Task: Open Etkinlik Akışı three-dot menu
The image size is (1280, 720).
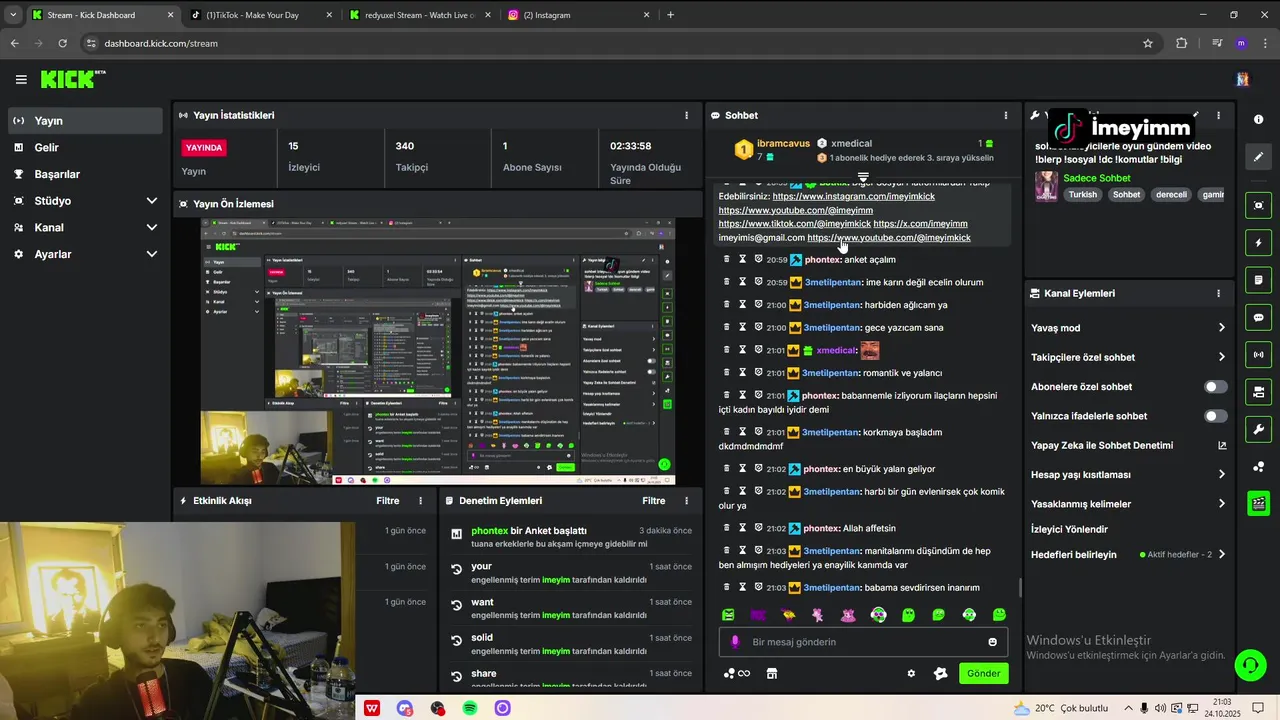Action: coord(420,501)
